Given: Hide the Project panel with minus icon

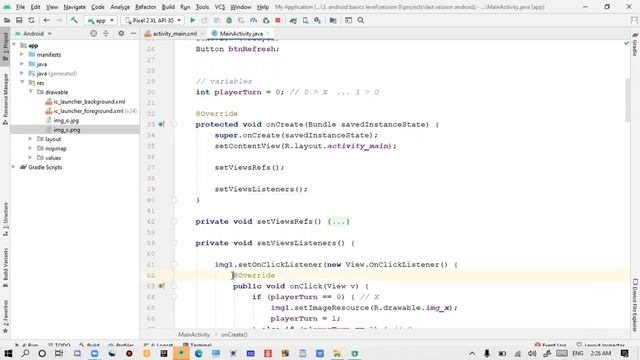Looking at the screenshot, I should coord(133,33).
